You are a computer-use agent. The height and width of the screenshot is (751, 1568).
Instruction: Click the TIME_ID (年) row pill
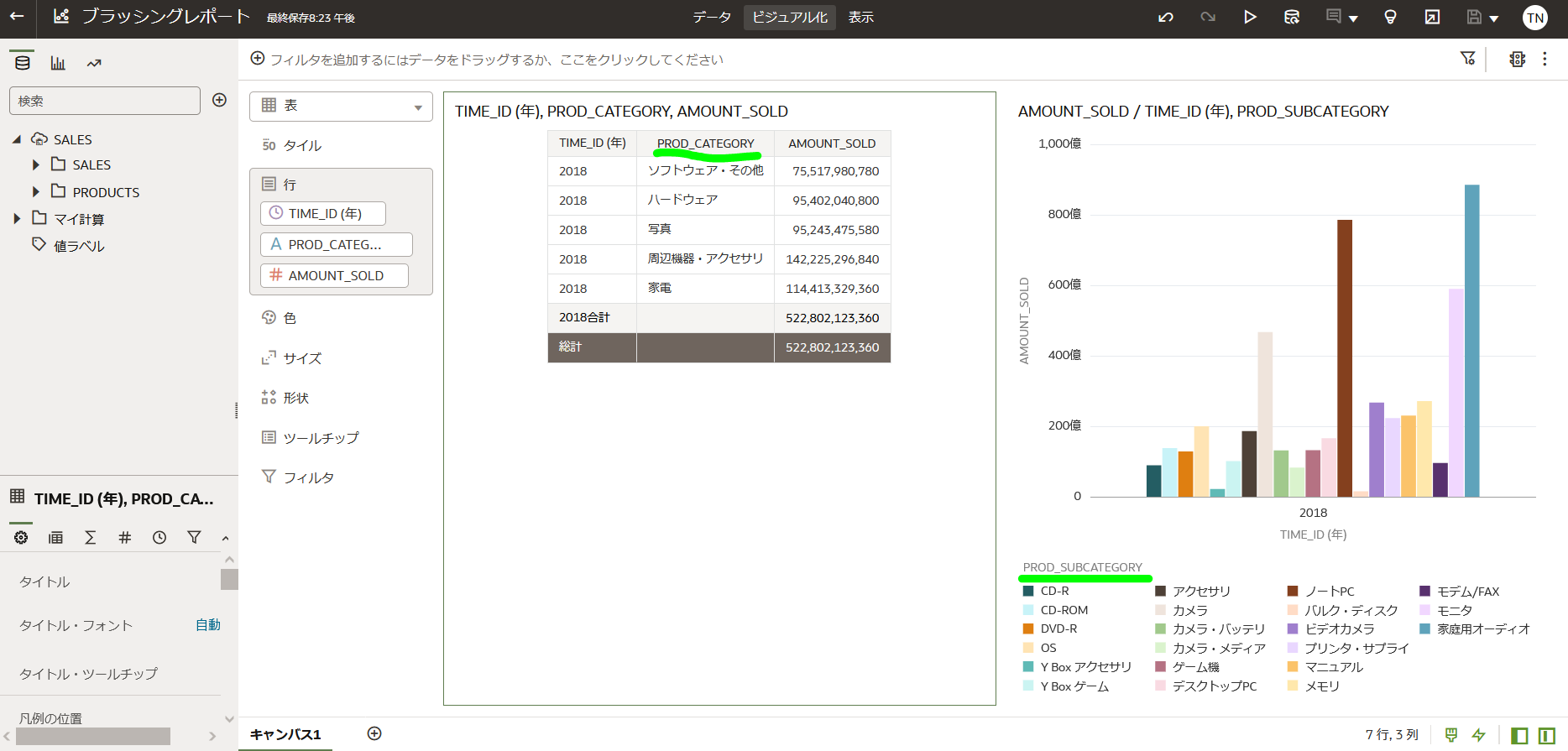tap(323, 213)
